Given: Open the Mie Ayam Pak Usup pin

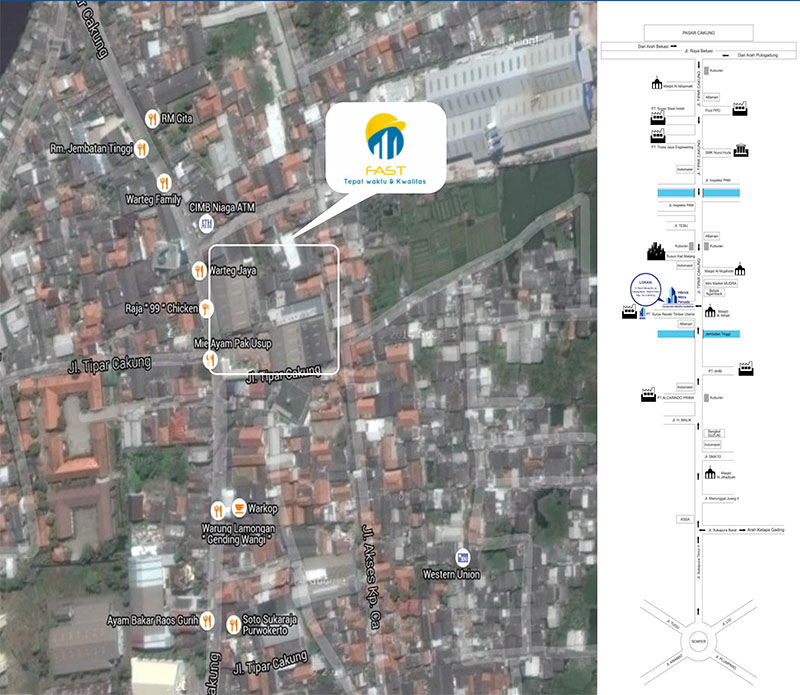Looking at the screenshot, I should pyautogui.click(x=211, y=359).
